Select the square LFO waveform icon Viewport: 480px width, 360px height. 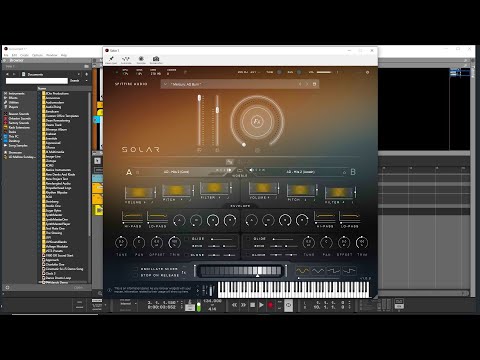[x=334, y=271]
